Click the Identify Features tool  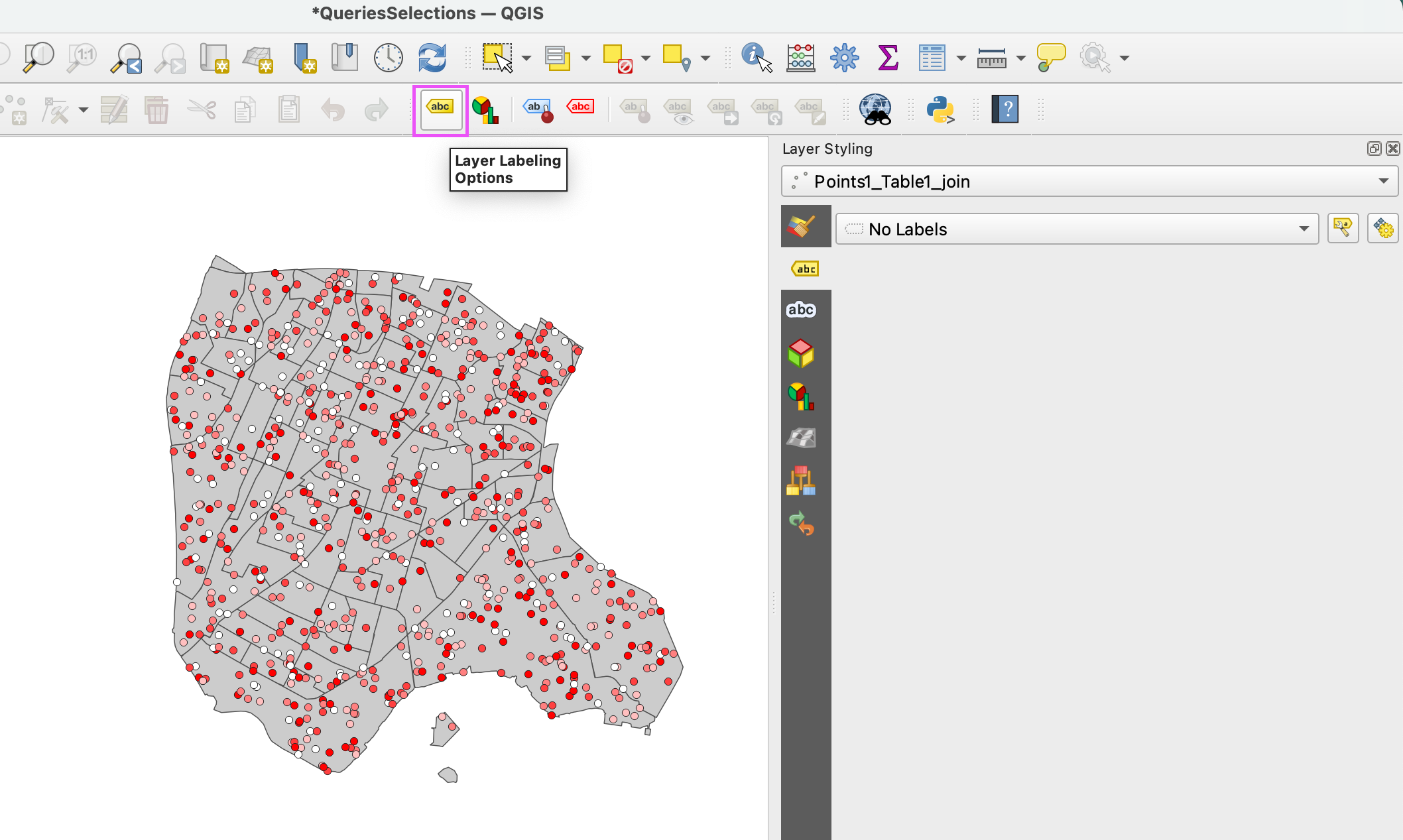(x=756, y=58)
